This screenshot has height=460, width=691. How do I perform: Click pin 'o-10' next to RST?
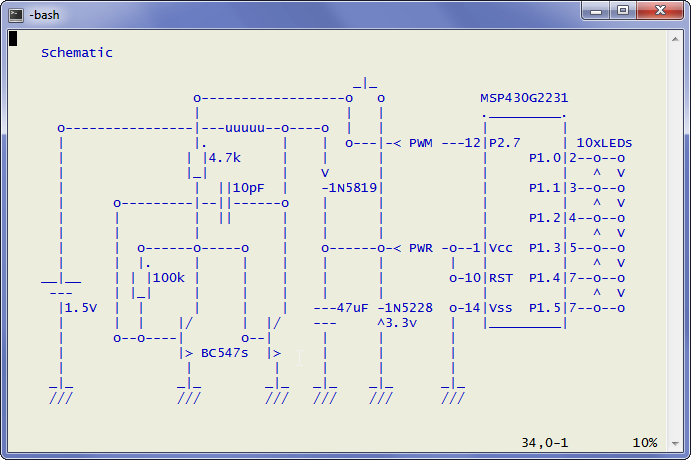point(464,278)
